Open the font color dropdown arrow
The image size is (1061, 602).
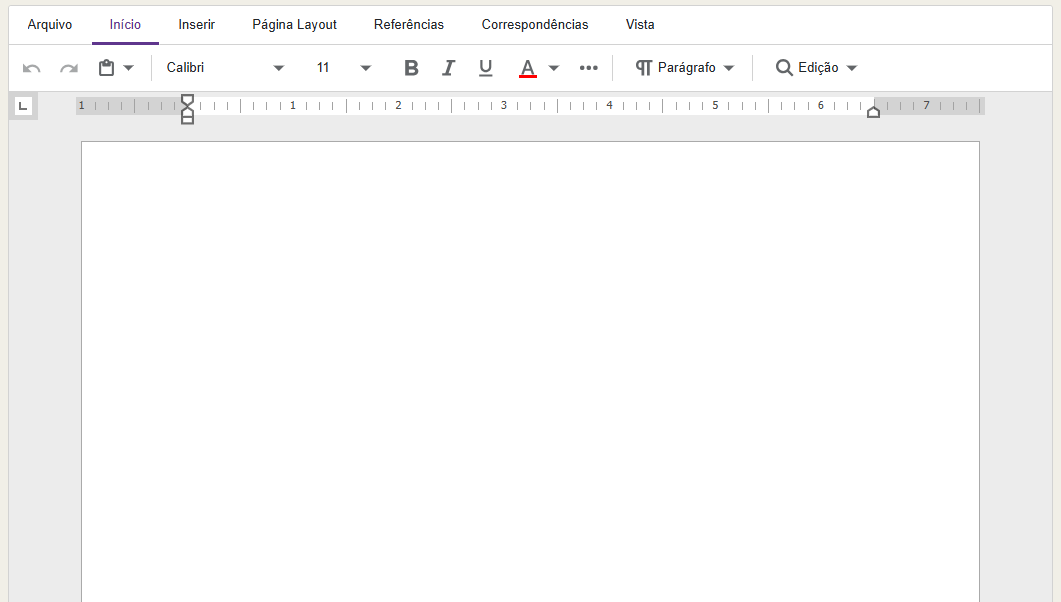[x=554, y=68]
